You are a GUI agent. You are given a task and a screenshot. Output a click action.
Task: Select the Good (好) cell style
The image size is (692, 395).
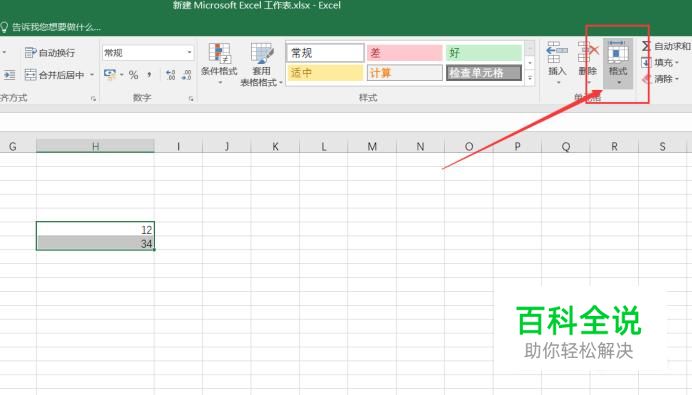484,53
